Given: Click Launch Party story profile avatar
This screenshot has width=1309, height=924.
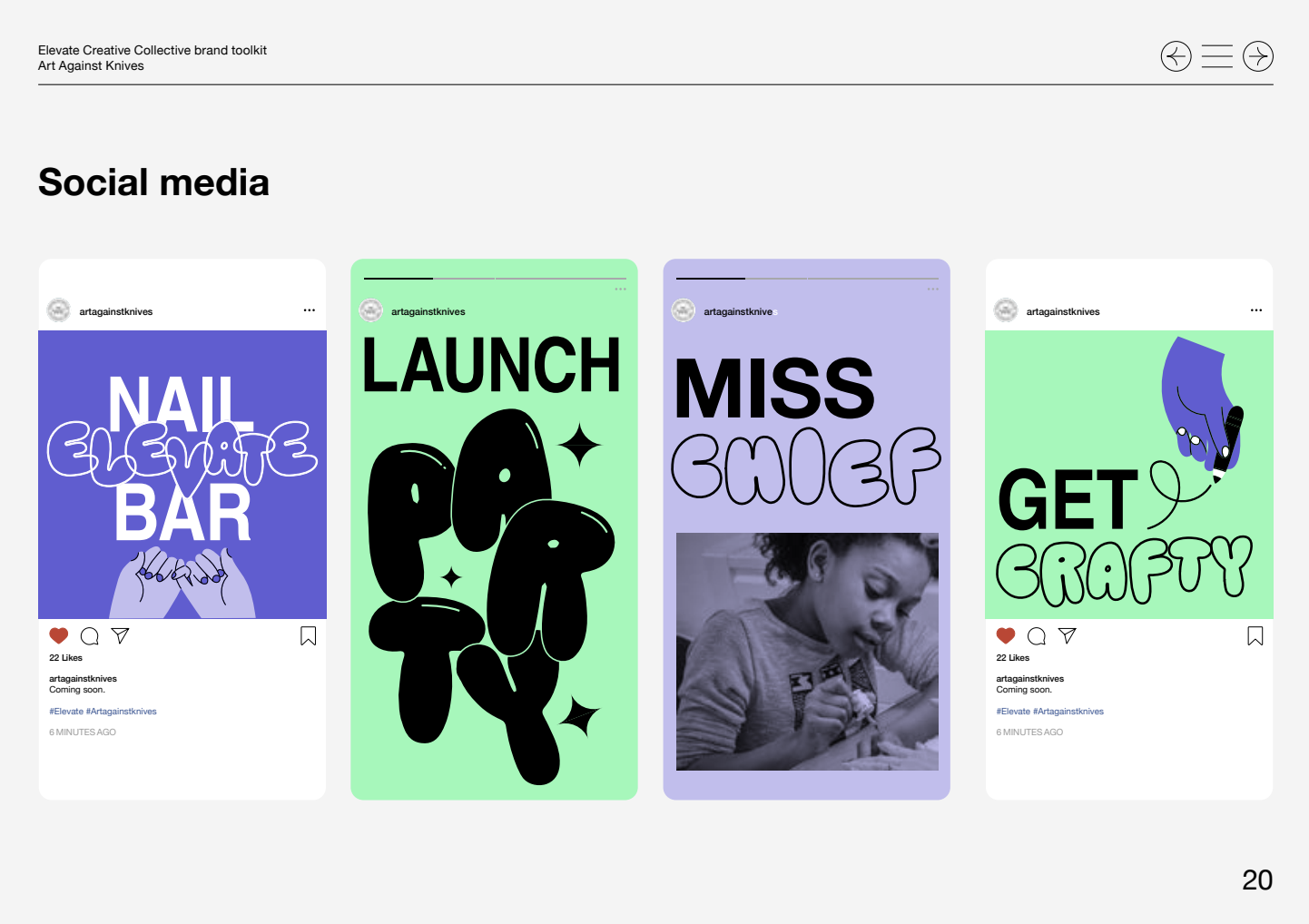Looking at the screenshot, I should tap(371, 310).
